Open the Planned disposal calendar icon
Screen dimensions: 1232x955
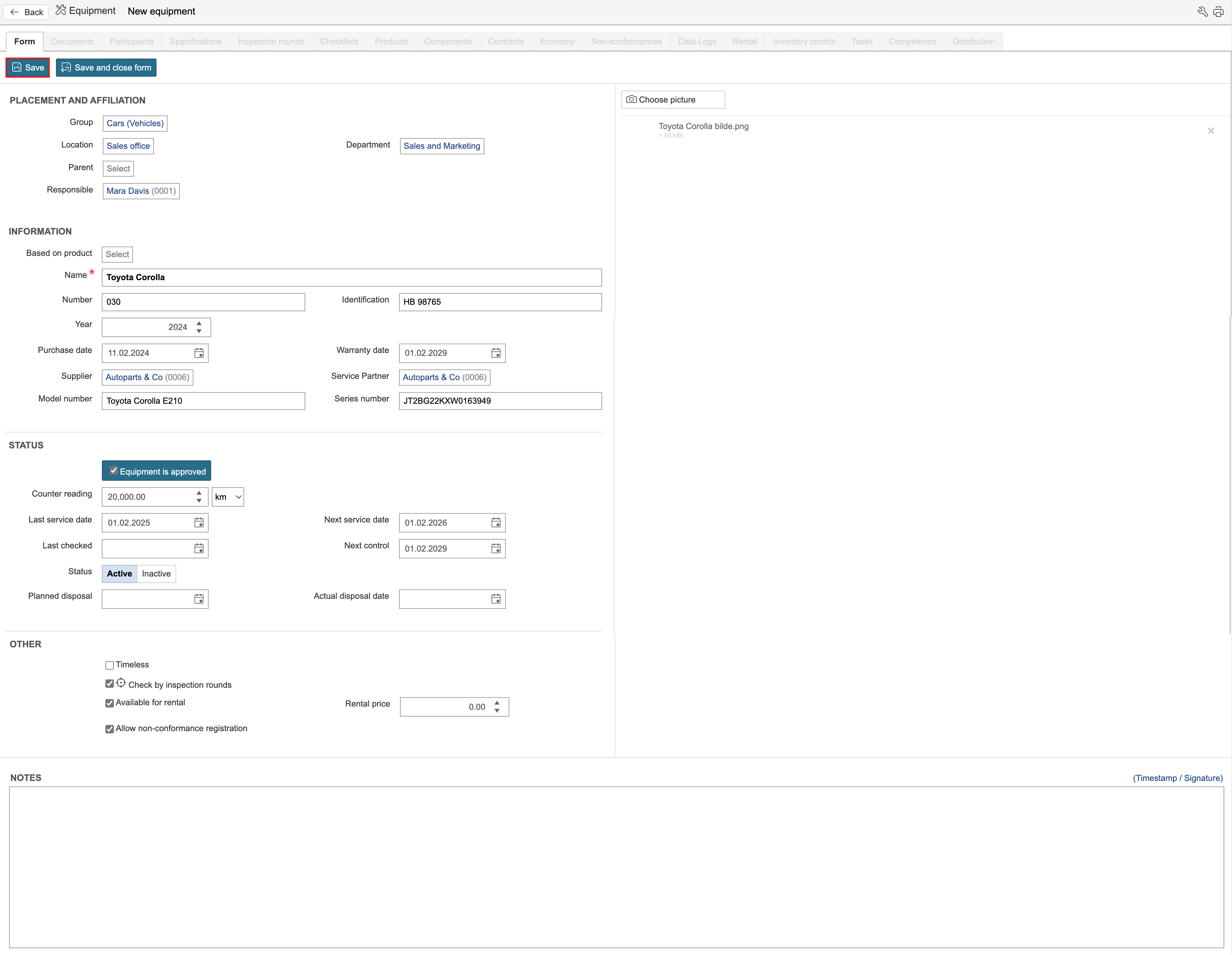(x=199, y=599)
